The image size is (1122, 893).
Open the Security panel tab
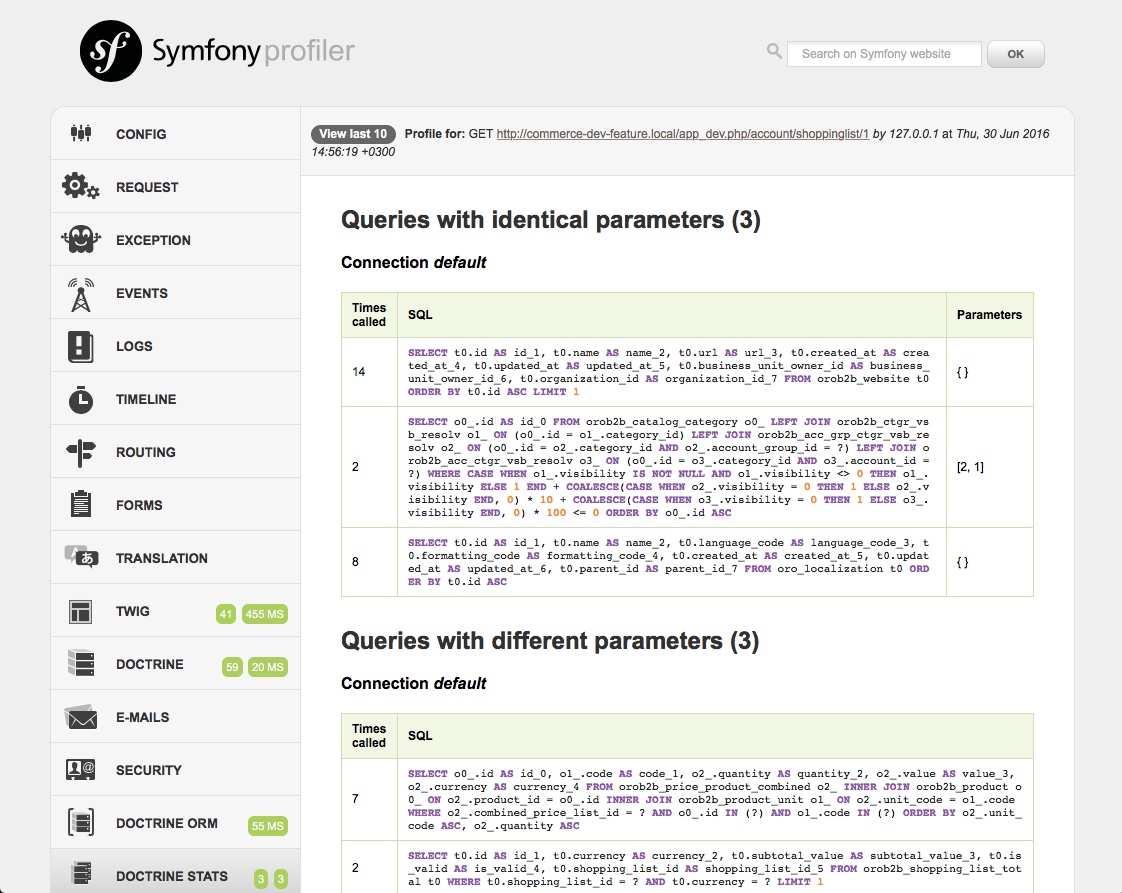pyautogui.click(x=148, y=770)
